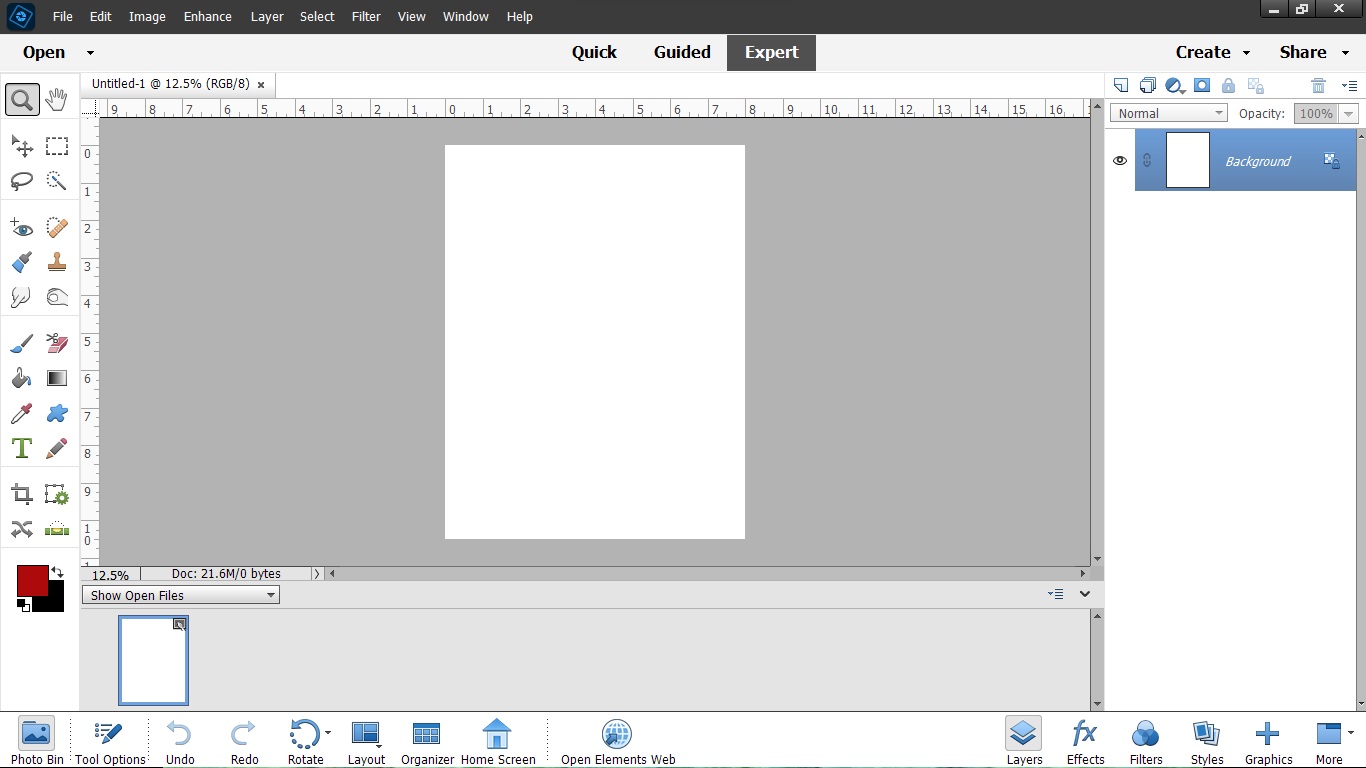Viewport: 1366px width, 768px height.
Task: Select the Crop tool
Action: (21, 494)
